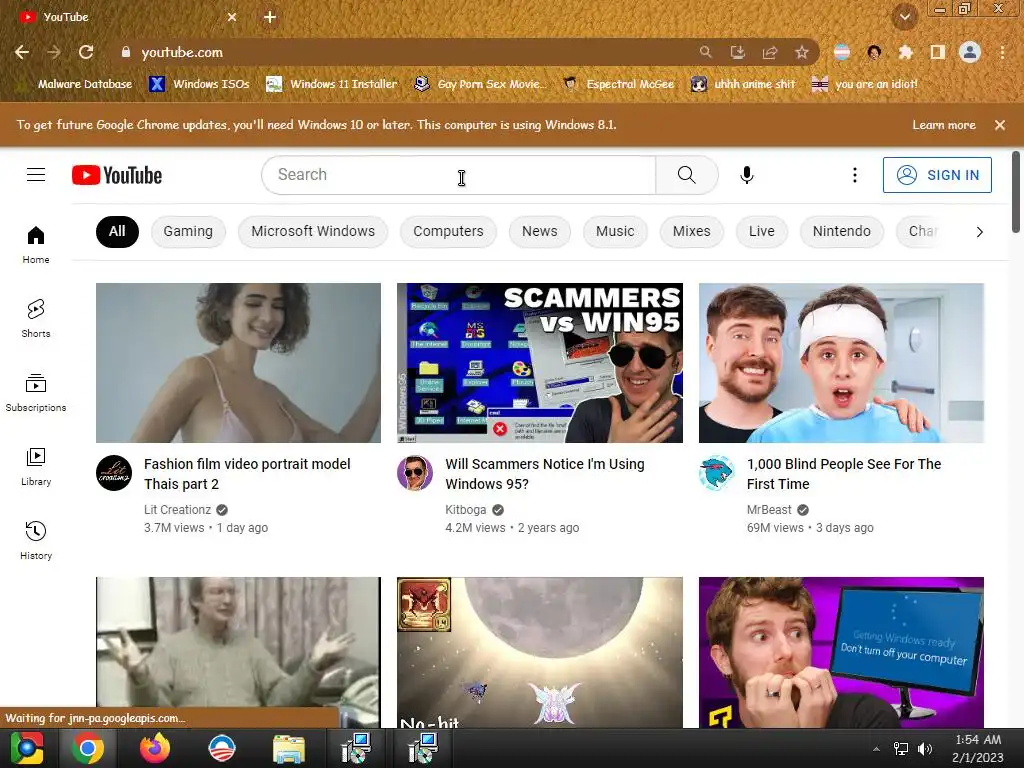The image size is (1024, 768).
Task: Click in the YouTube Search field
Action: coord(458,175)
